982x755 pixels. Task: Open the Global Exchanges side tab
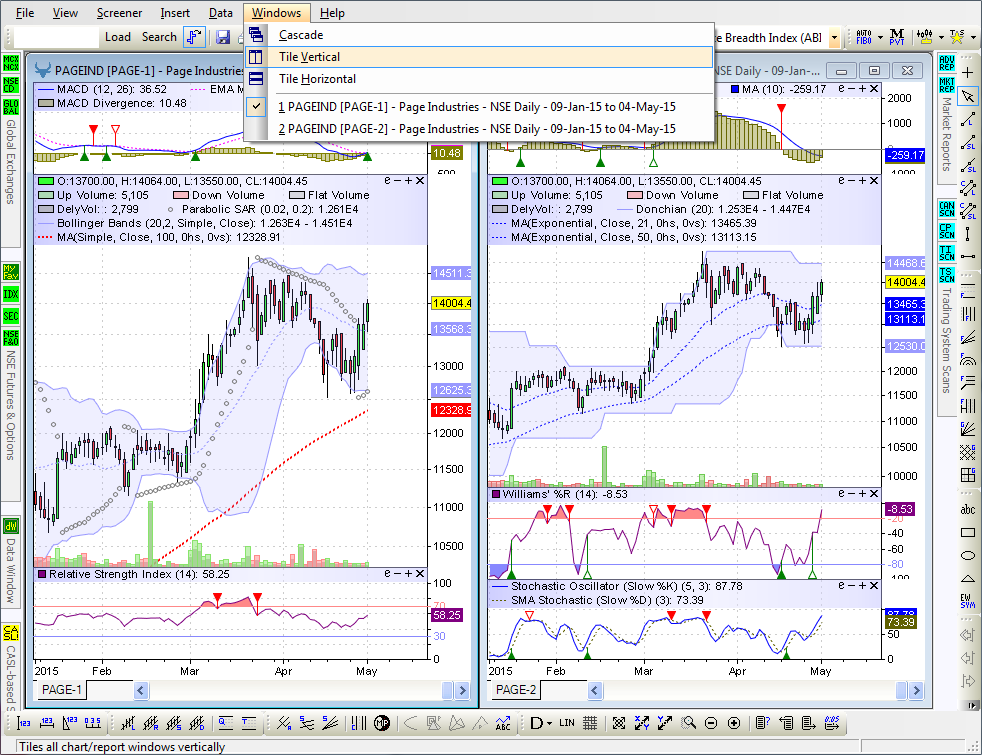click(x=11, y=162)
